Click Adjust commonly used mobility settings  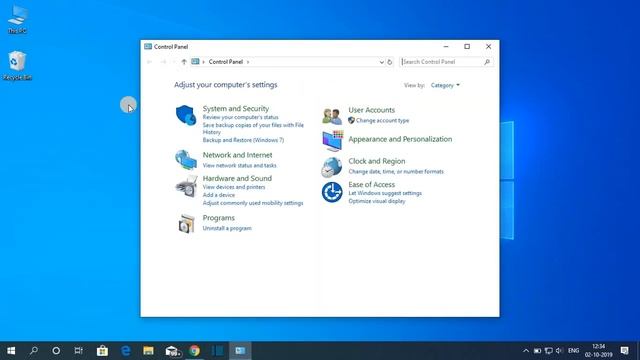point(253,203)
